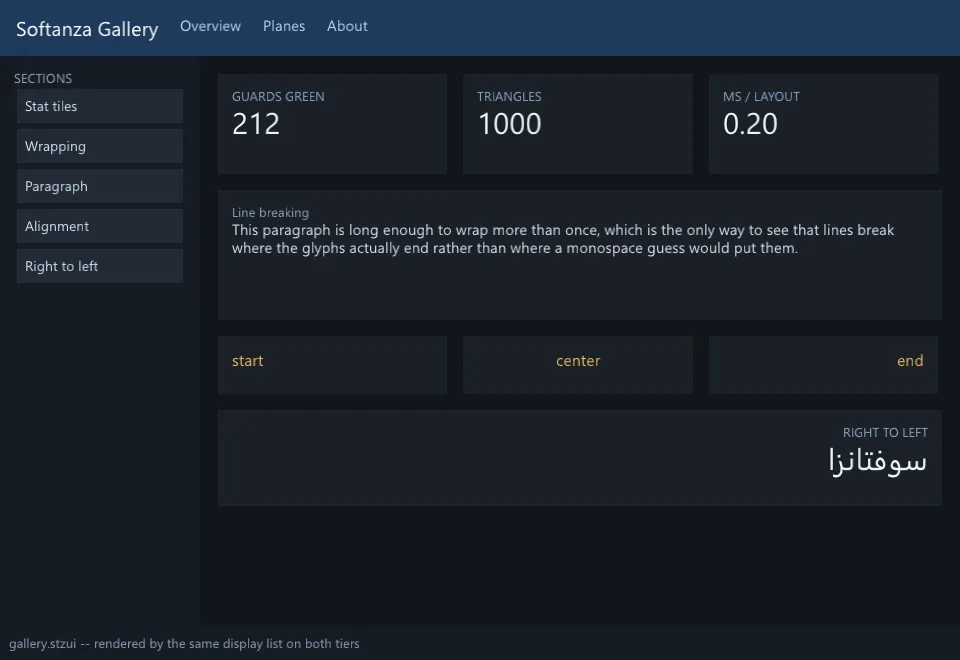960x660 pixels.
Task: Click the 212 stat value
Action: 256,124
